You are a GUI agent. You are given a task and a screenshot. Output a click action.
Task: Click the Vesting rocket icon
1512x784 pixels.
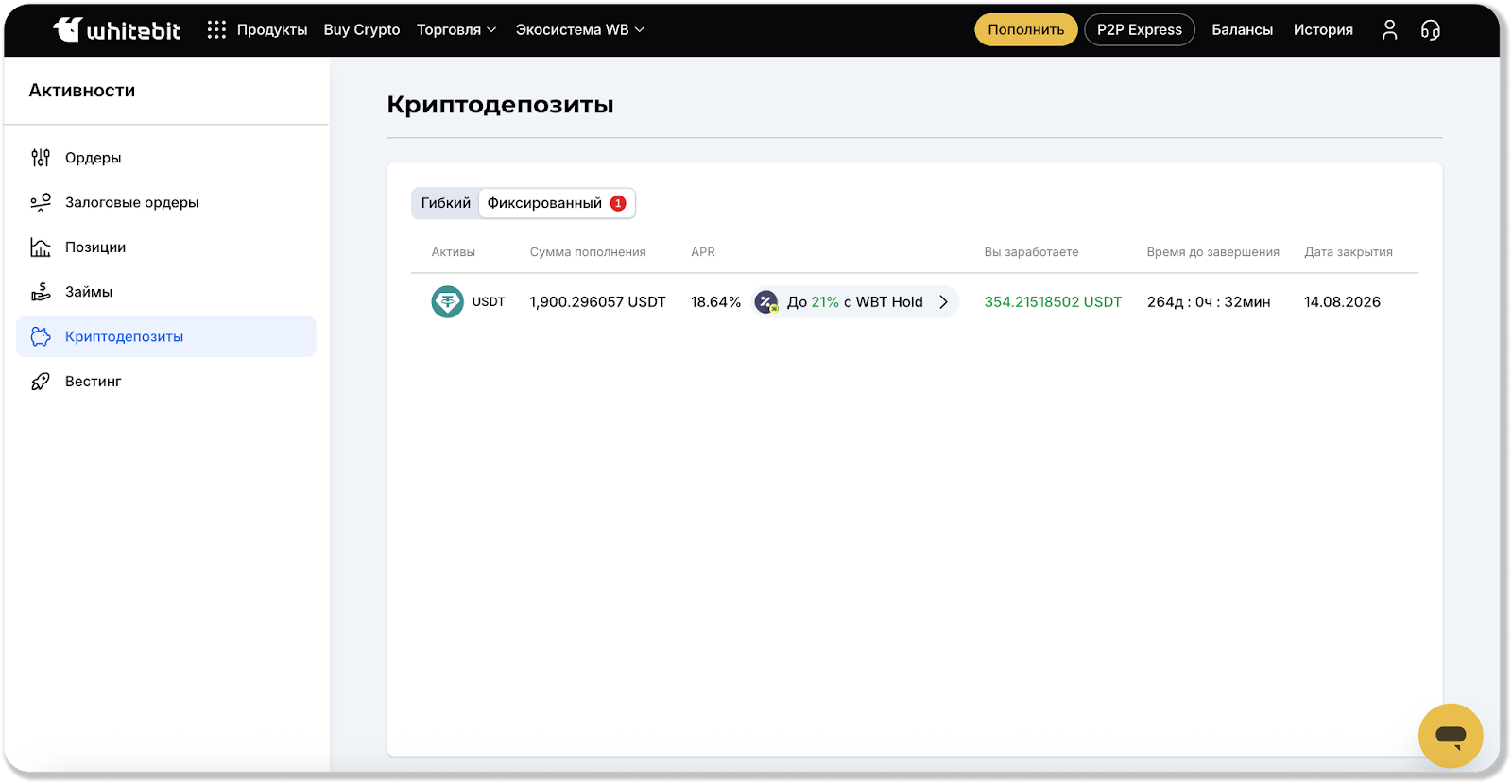[41, 382]
